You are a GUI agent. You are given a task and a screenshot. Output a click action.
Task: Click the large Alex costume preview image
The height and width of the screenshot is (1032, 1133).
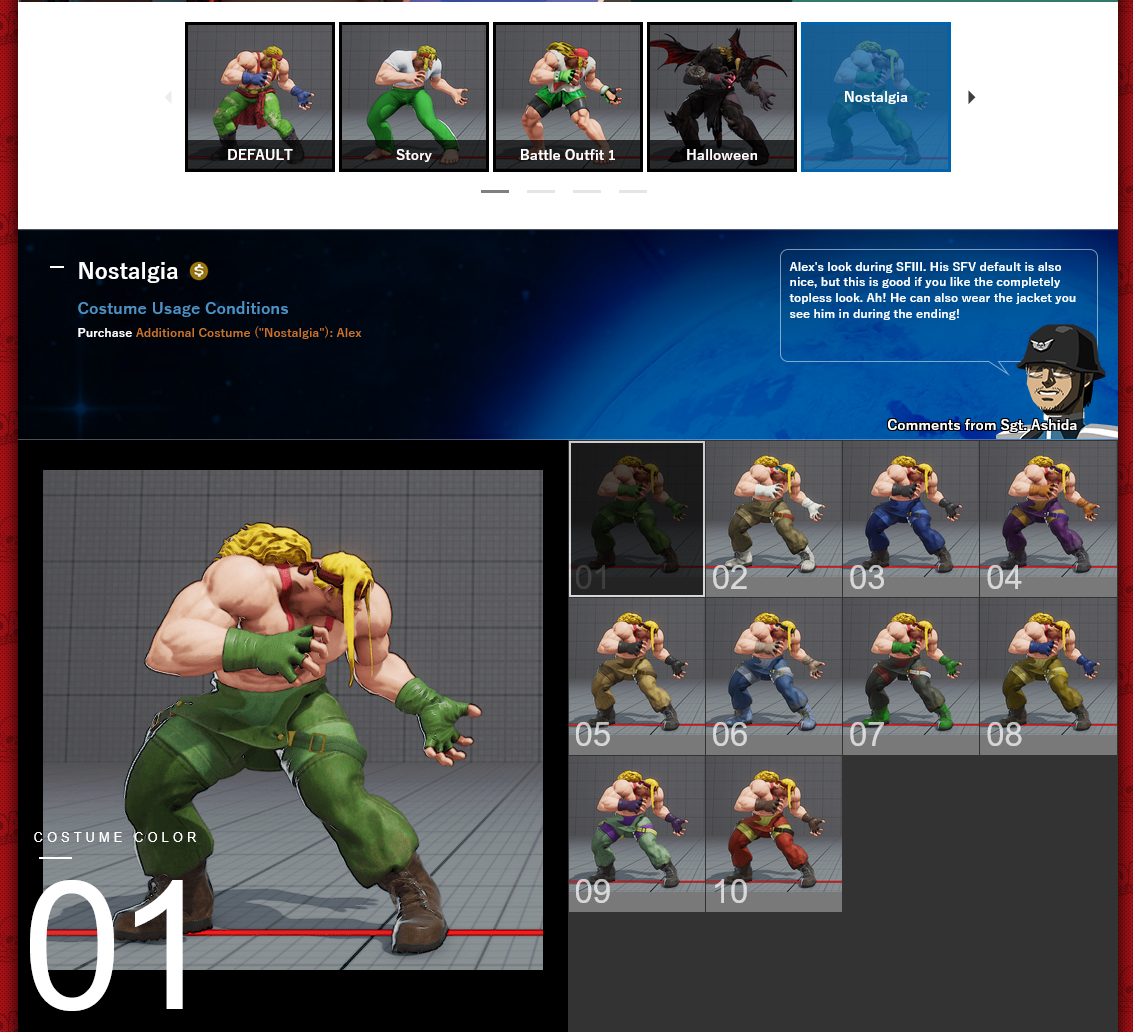coord(293,720)
